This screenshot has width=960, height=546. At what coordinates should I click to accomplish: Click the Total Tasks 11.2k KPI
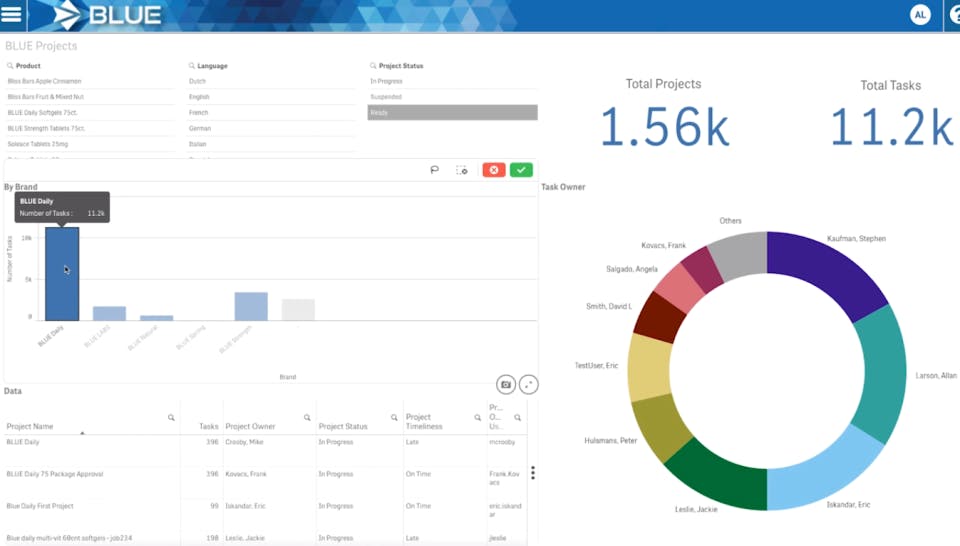pyautogui.click(x=891, y=127)
